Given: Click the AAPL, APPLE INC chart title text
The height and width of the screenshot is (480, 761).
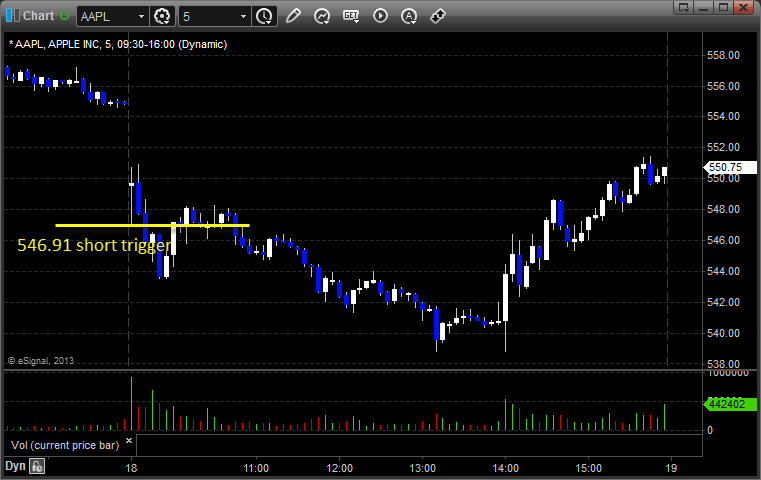Looking at the screenshot, I should (x=118, y=44).
